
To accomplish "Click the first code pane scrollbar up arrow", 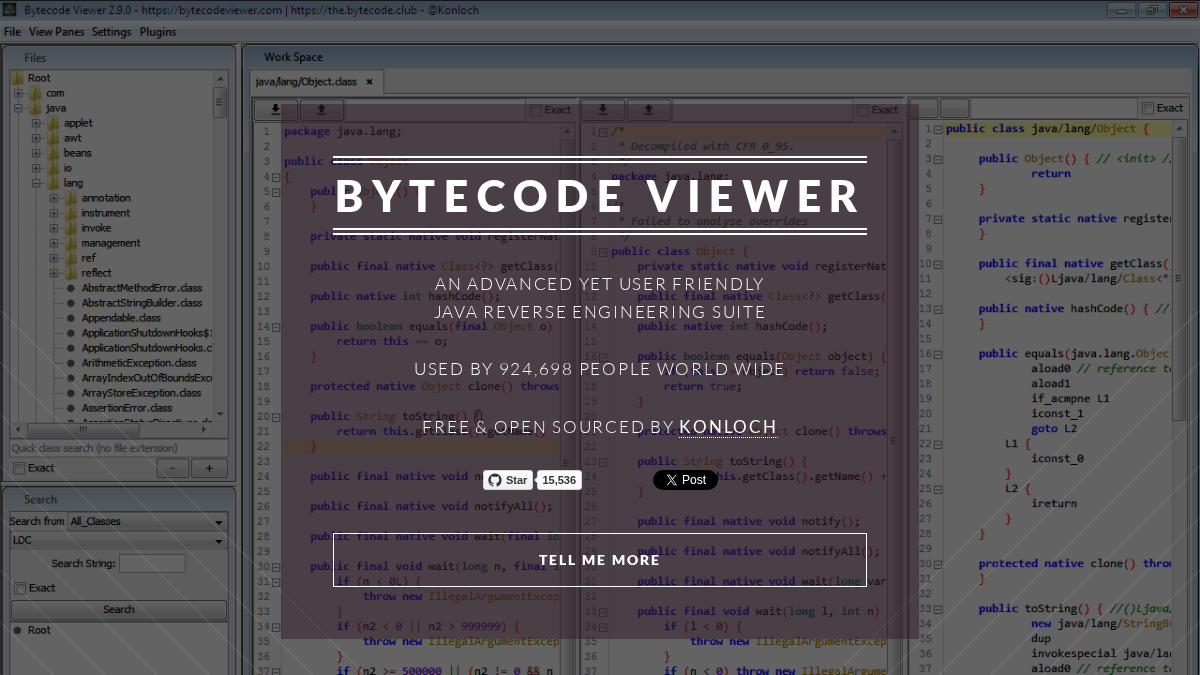I will 566,131.
